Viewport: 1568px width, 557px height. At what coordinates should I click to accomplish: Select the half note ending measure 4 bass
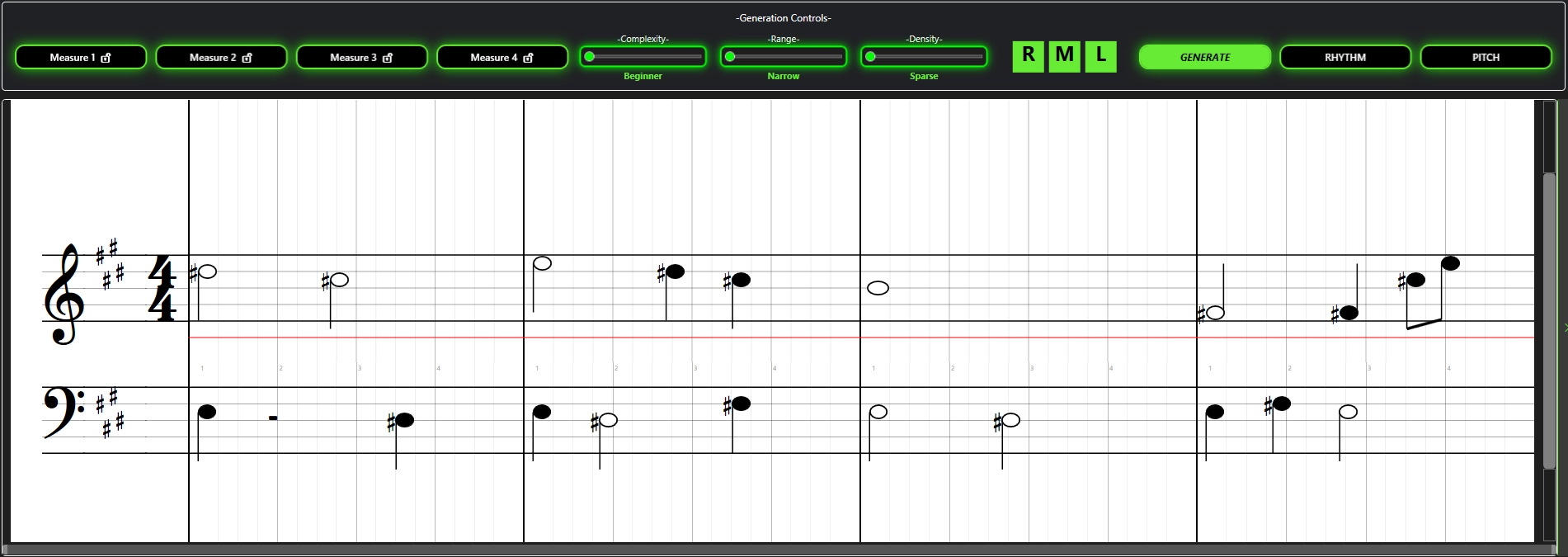[1348, 412]
